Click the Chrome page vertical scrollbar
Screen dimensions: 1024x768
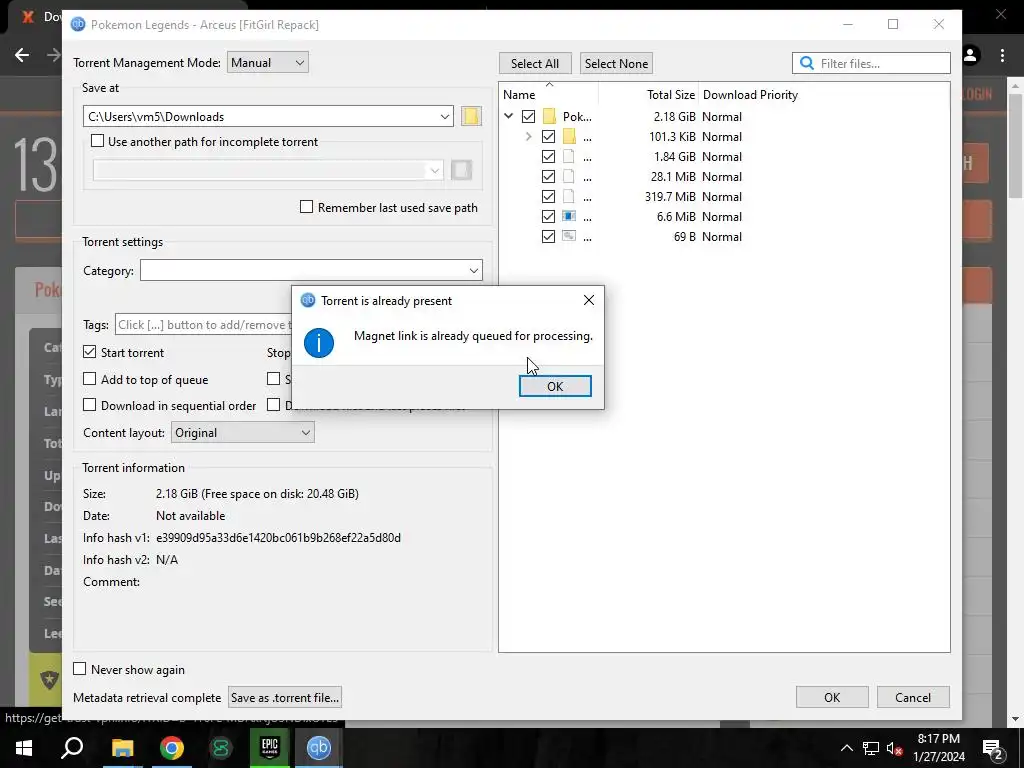click(x=1015, y=146)
